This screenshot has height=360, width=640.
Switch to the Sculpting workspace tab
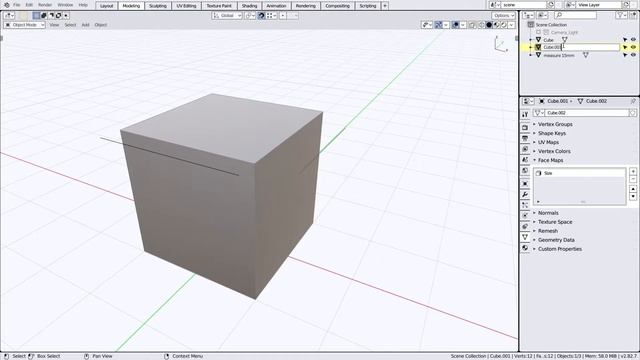point(158,6)
